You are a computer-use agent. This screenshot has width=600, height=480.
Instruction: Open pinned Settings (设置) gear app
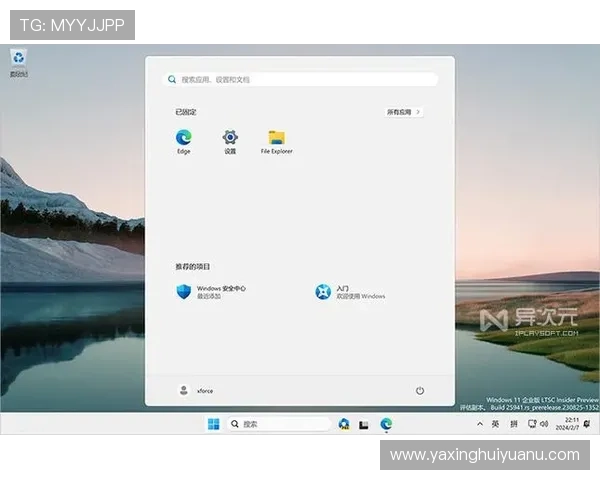tap(230, 142)
